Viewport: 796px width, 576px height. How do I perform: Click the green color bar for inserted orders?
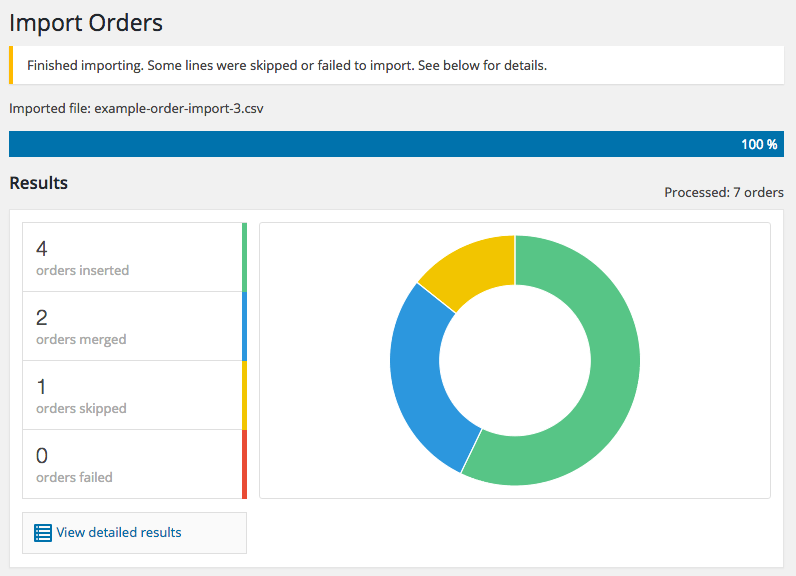click(x=244, y=257)
